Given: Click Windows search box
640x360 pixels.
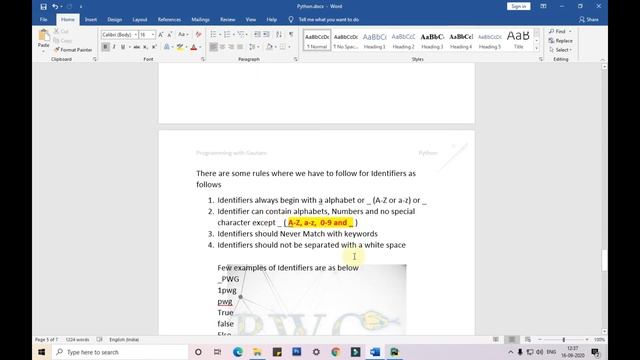Looking at the screenshot, I should coord(120,352).
